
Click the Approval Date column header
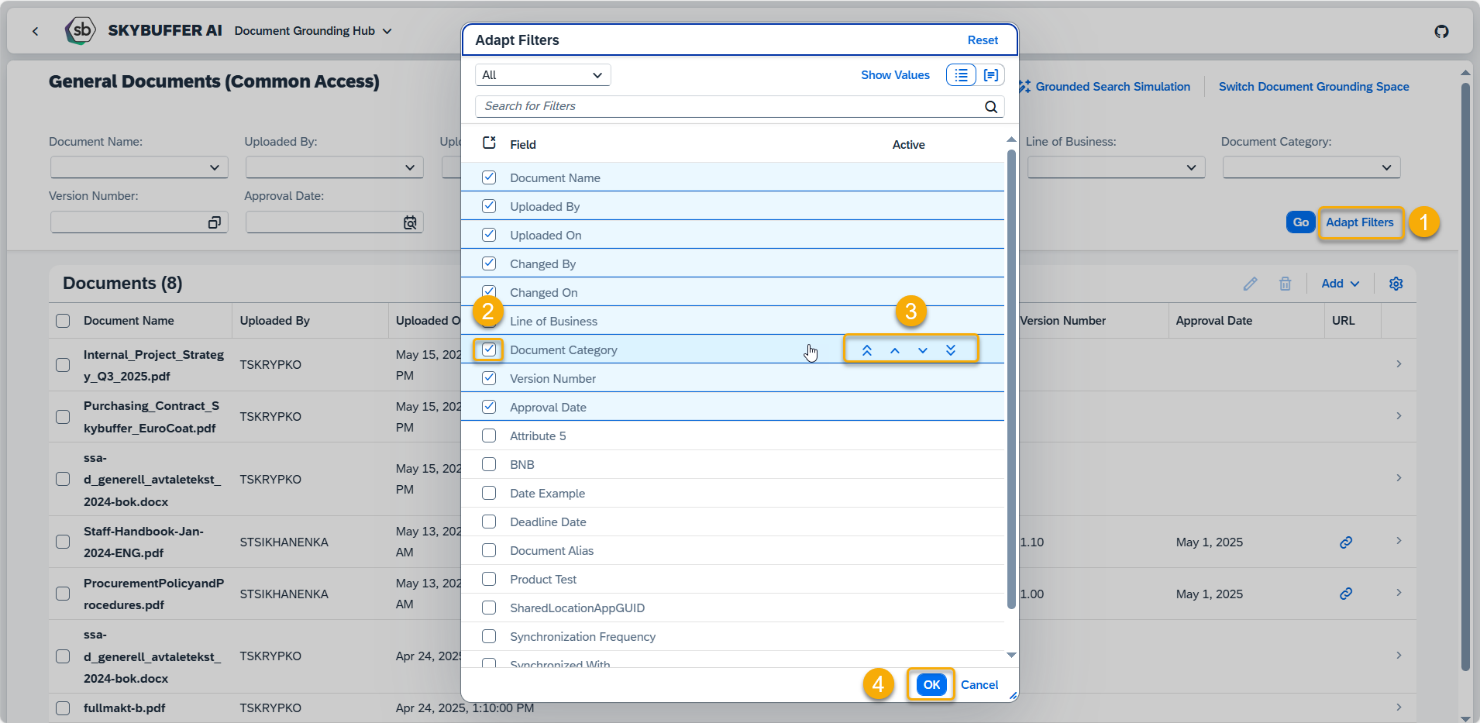pyautogui.click(x=1214, y=321)
